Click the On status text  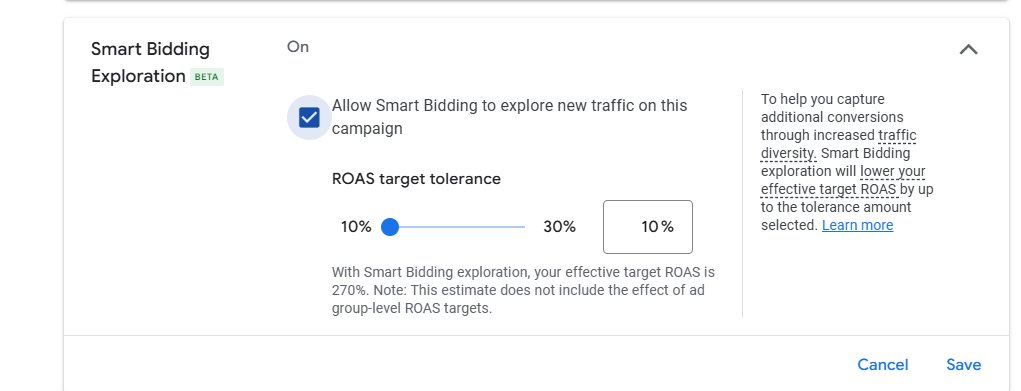click(x=298, y=47)
